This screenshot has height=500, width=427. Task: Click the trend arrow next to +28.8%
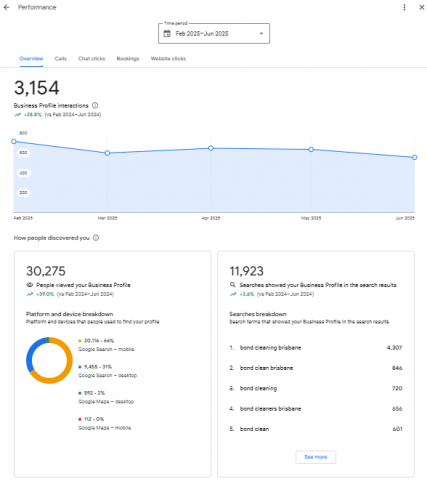point(17,115)
